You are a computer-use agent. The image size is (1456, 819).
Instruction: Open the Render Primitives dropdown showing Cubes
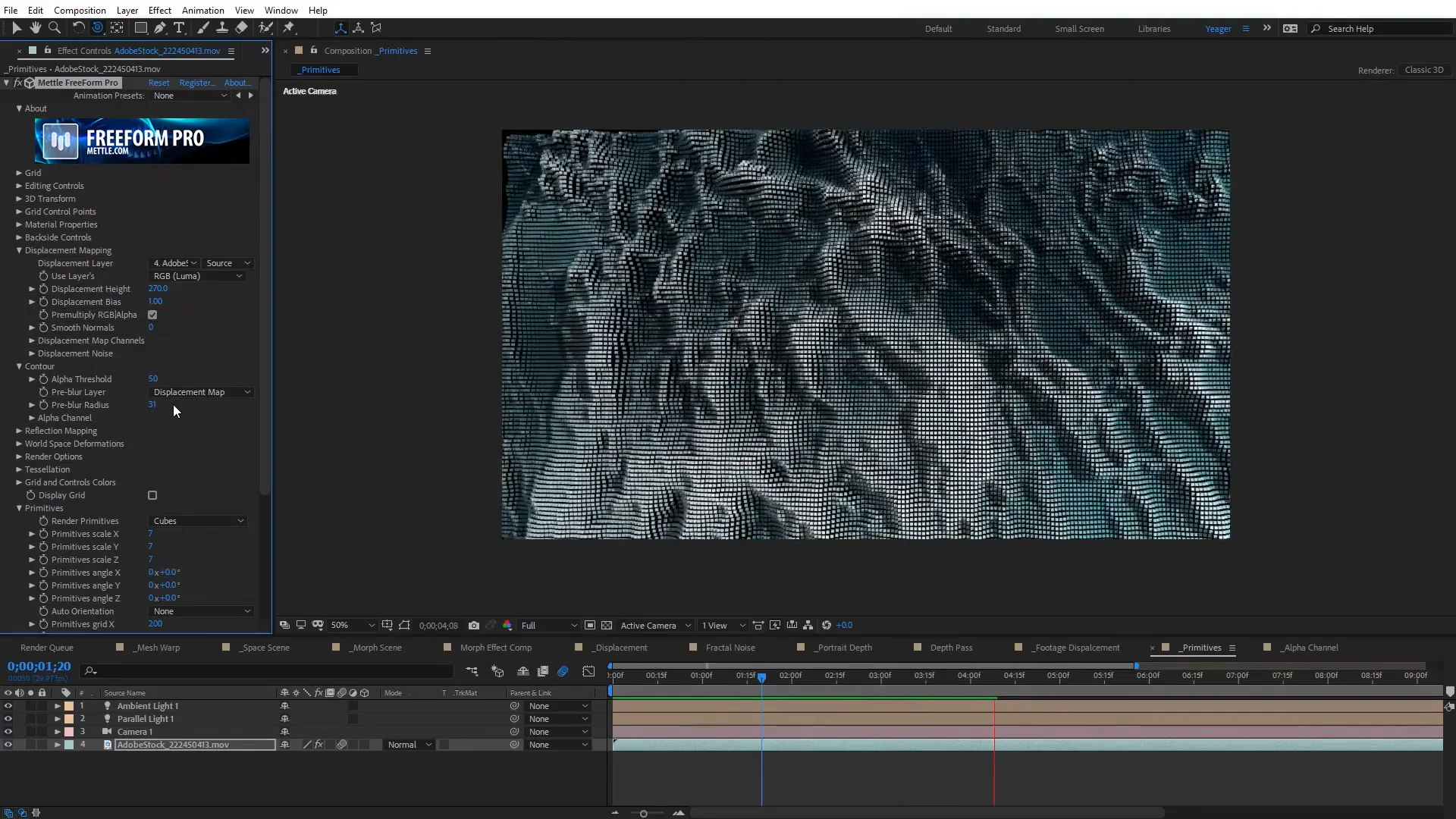[198, 521]
